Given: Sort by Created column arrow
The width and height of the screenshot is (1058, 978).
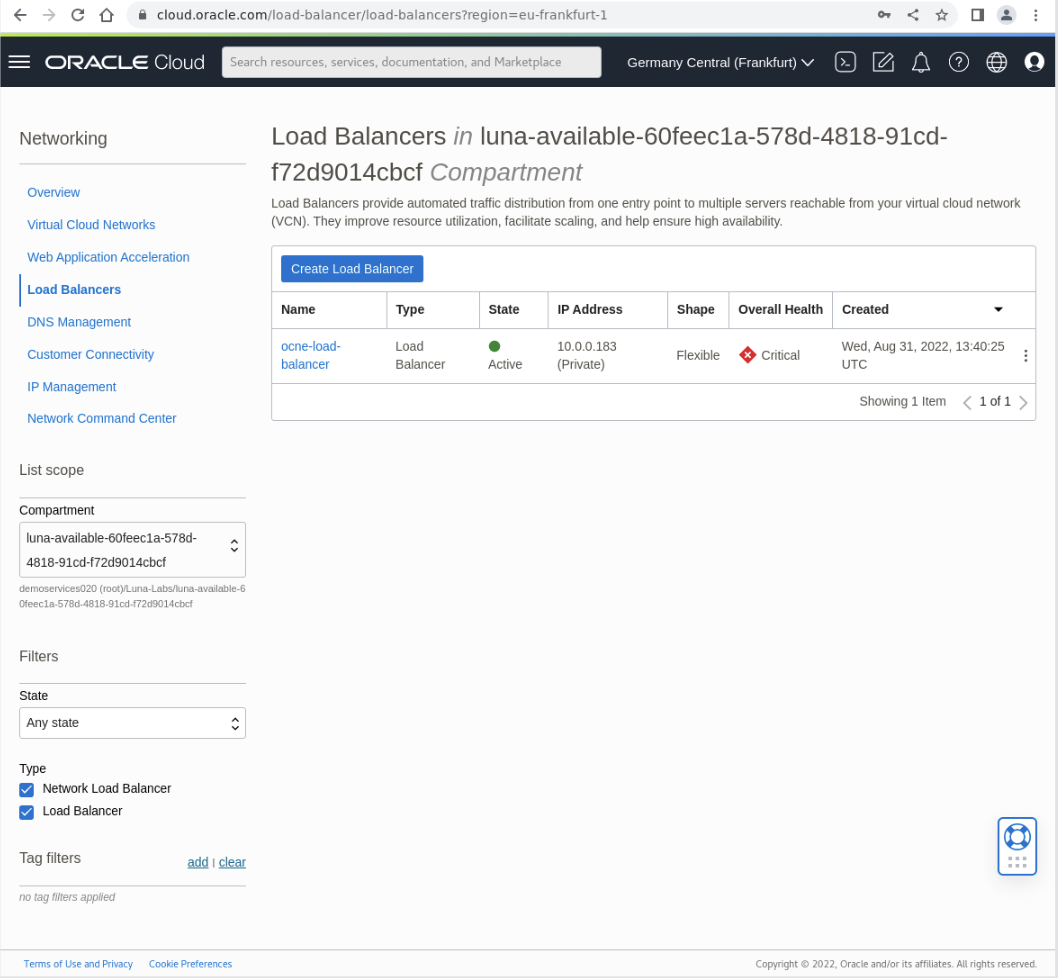Looking at the screenshot, I should point(998,309).
